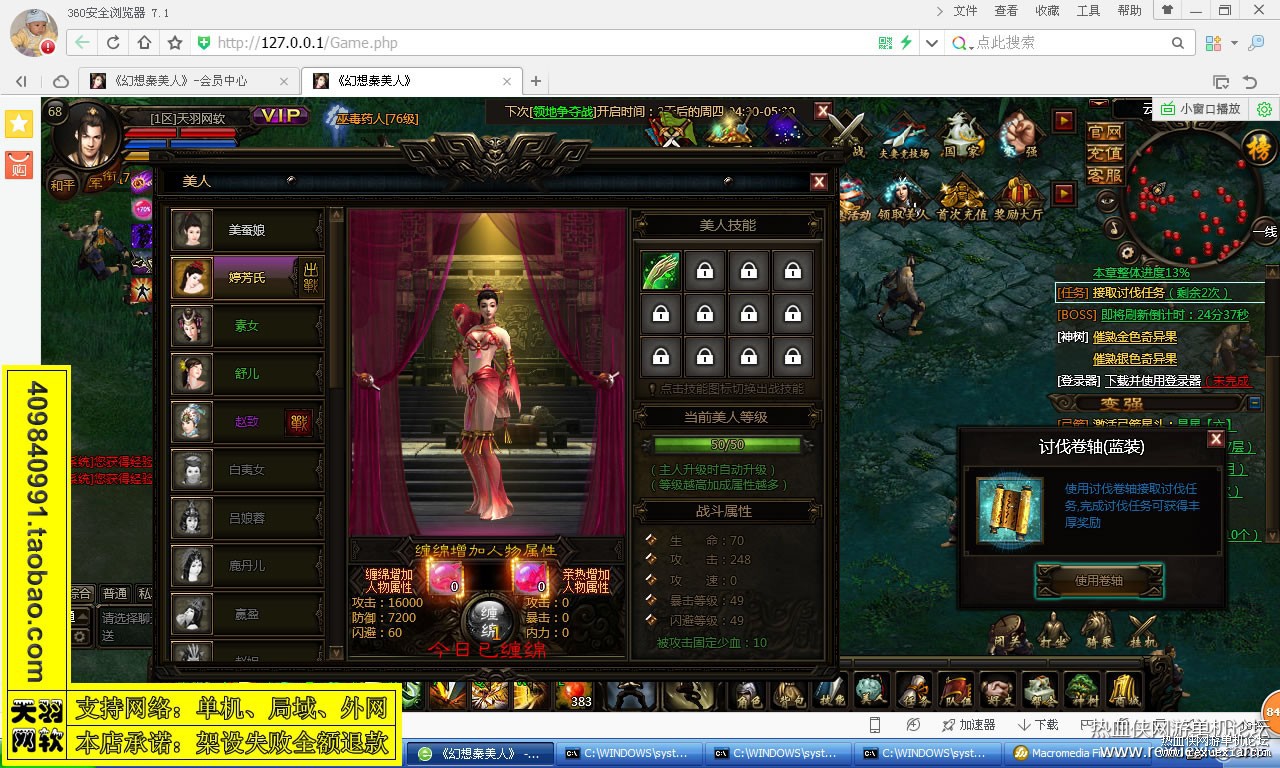Click the 角色 character icon in bottom bar

pyautogui.click(x=745, y=691)
